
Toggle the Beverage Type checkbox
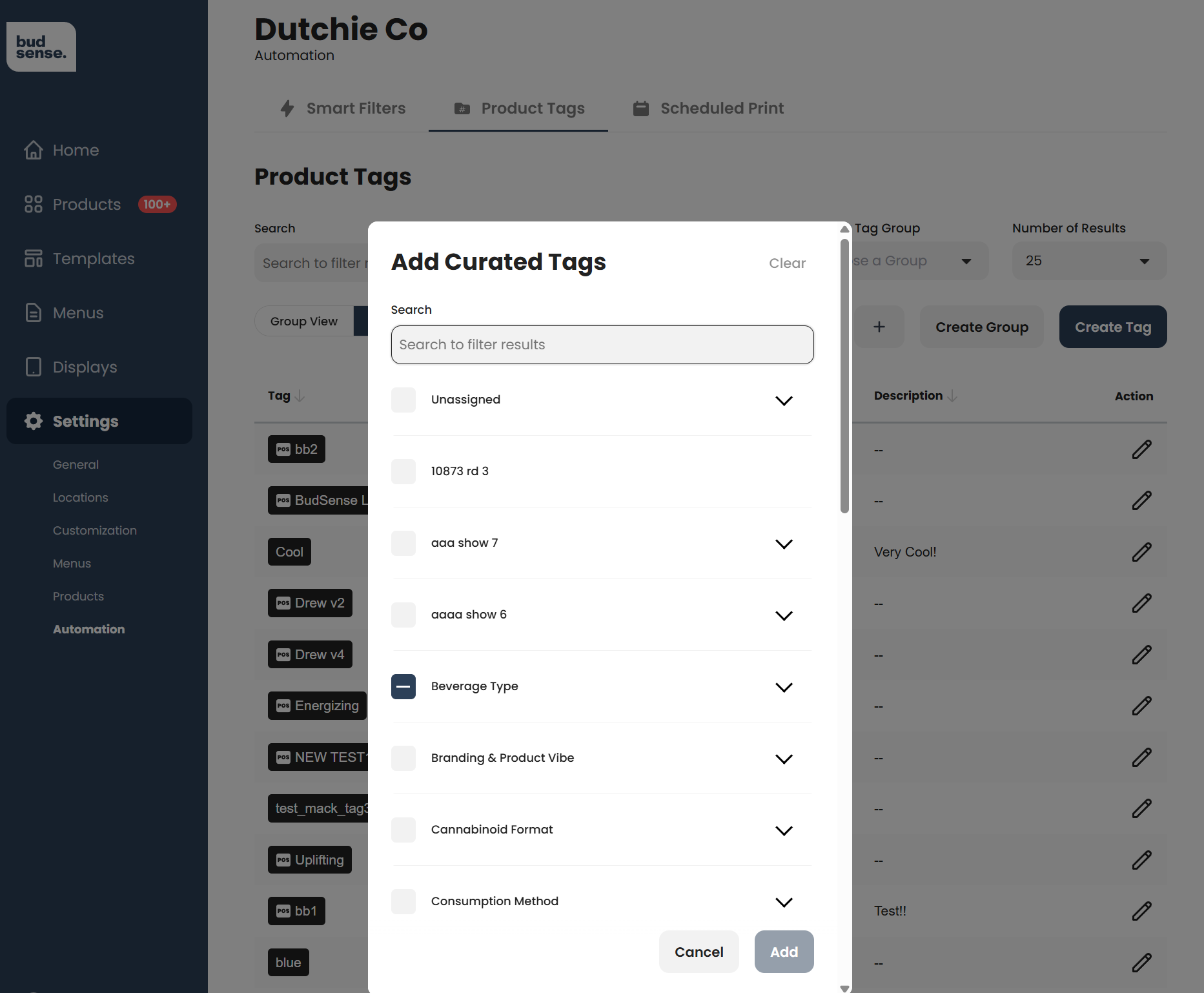tap(403, 686)
